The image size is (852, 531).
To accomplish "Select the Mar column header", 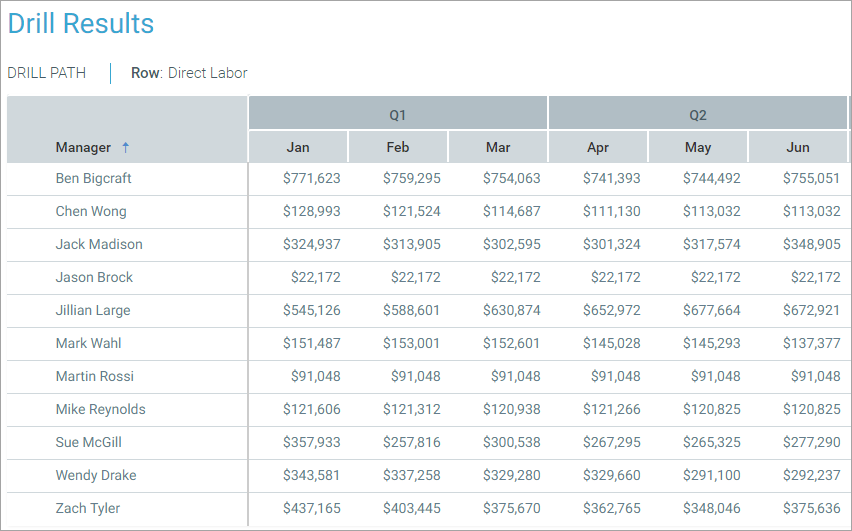I will (498, 147).
